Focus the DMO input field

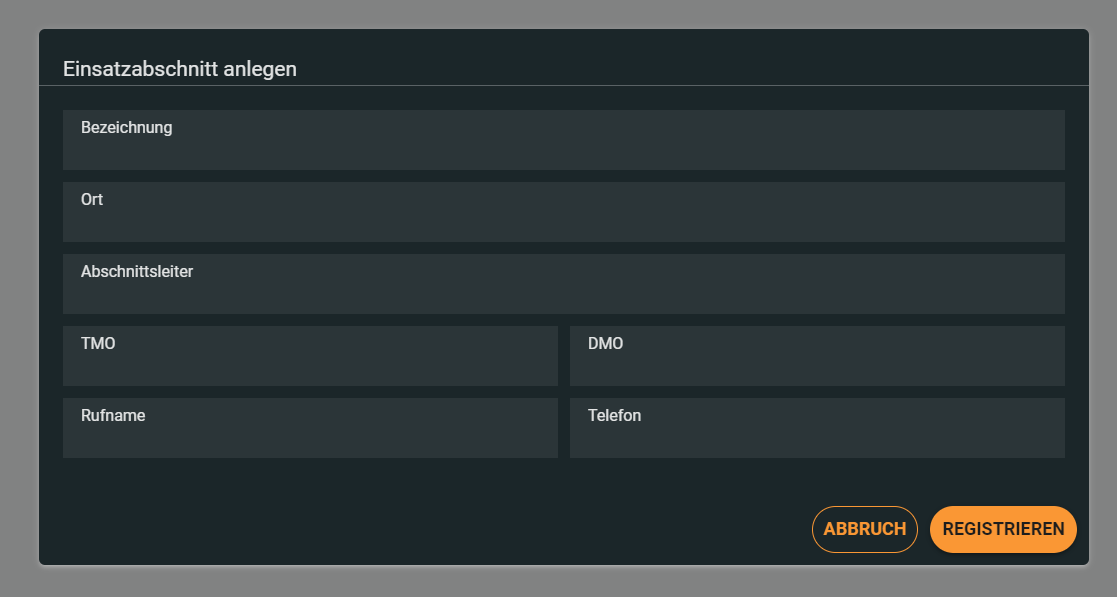coord(817,364)
